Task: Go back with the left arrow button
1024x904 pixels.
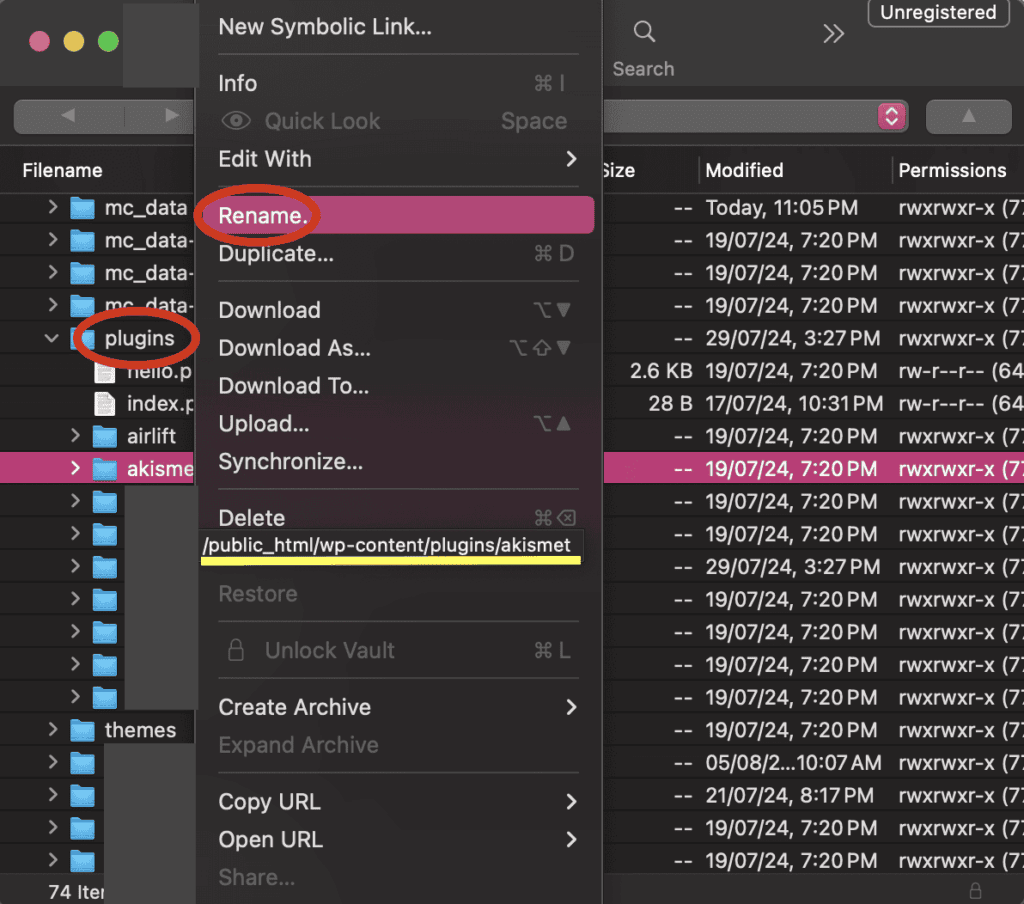Action: point(68,116)
